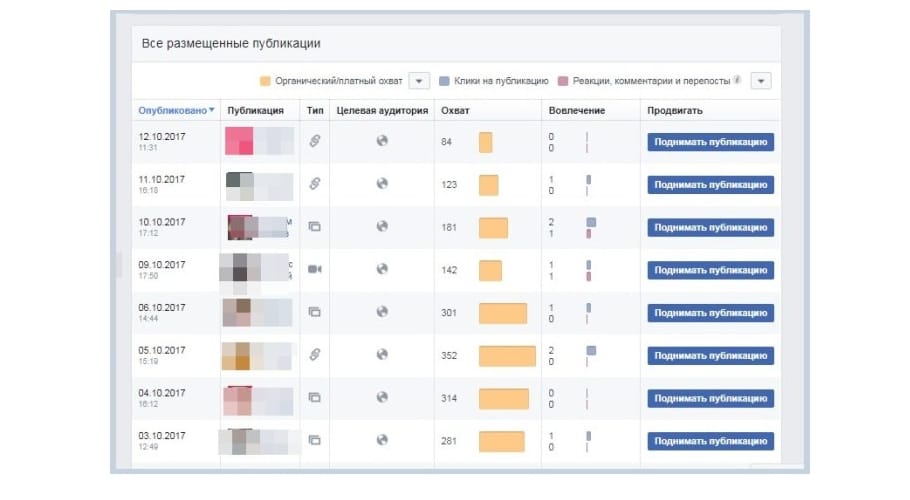Viewport: 910px width, 500px height.
Task: Click reach value 123
Action: (x=449, y=184)
